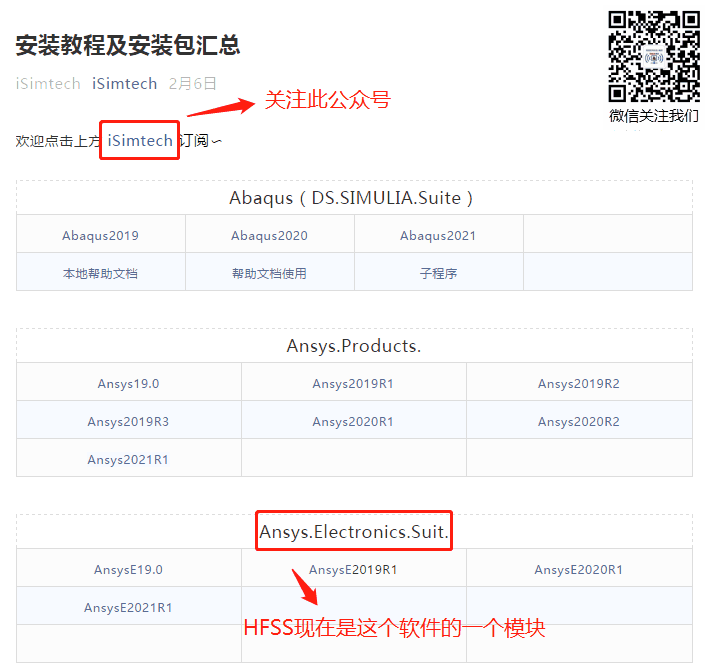Open the Ansys2019R3 tutorial link
The image size is (709, 668).
pos(128,422)
